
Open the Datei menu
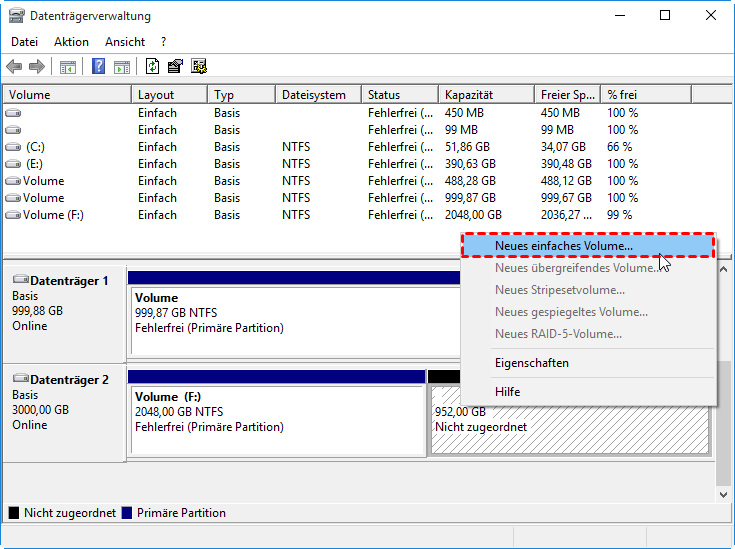[24, 42]
